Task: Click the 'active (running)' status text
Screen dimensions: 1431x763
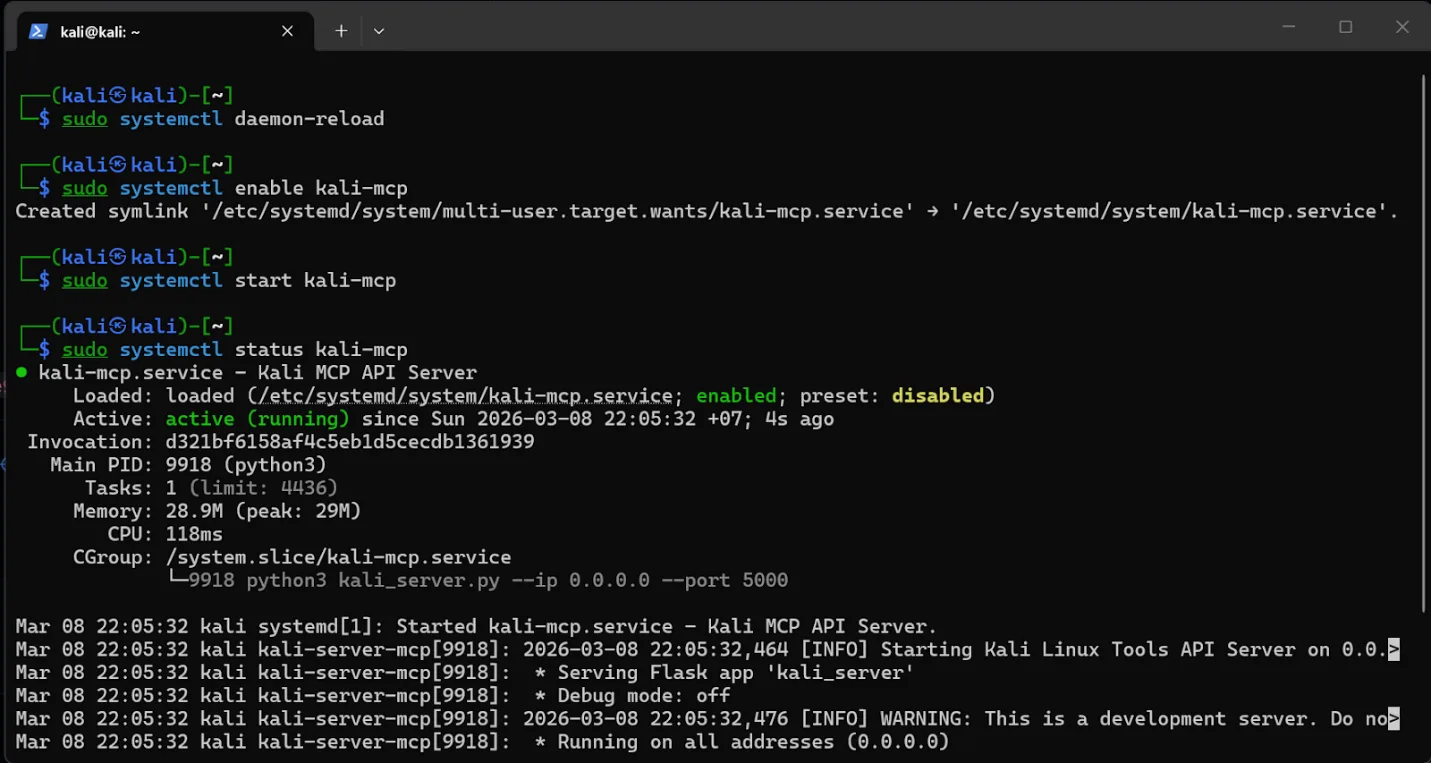Action: [257, 419]
